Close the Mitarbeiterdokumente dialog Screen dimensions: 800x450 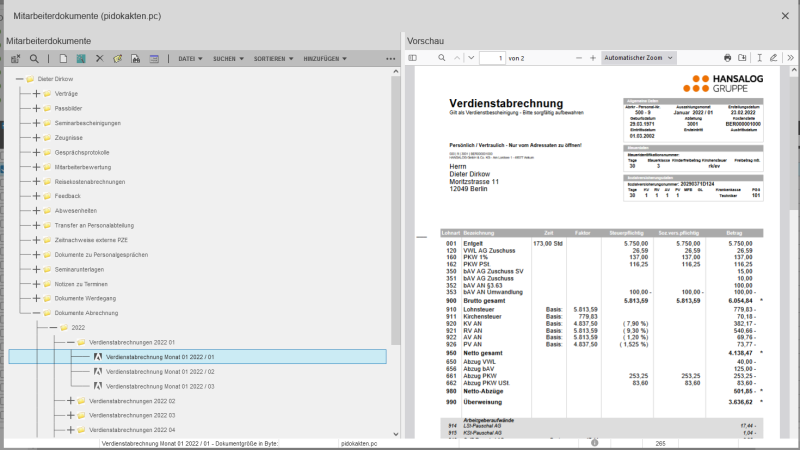pos(785,16)
